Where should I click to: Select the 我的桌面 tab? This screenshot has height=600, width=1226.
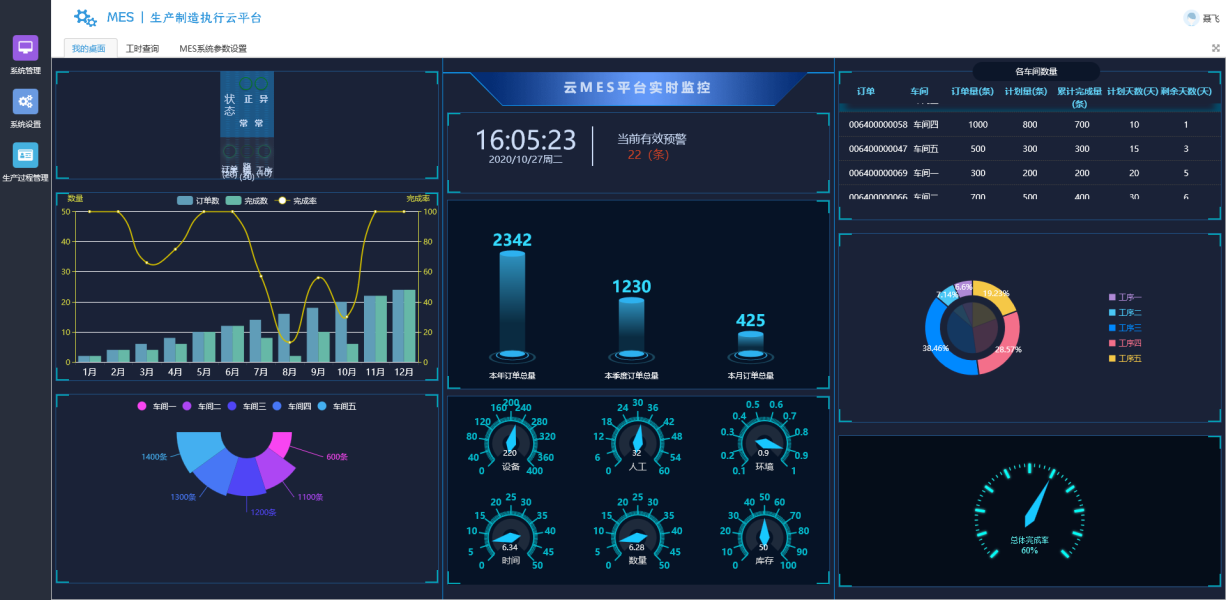click(x=89, y=48)
